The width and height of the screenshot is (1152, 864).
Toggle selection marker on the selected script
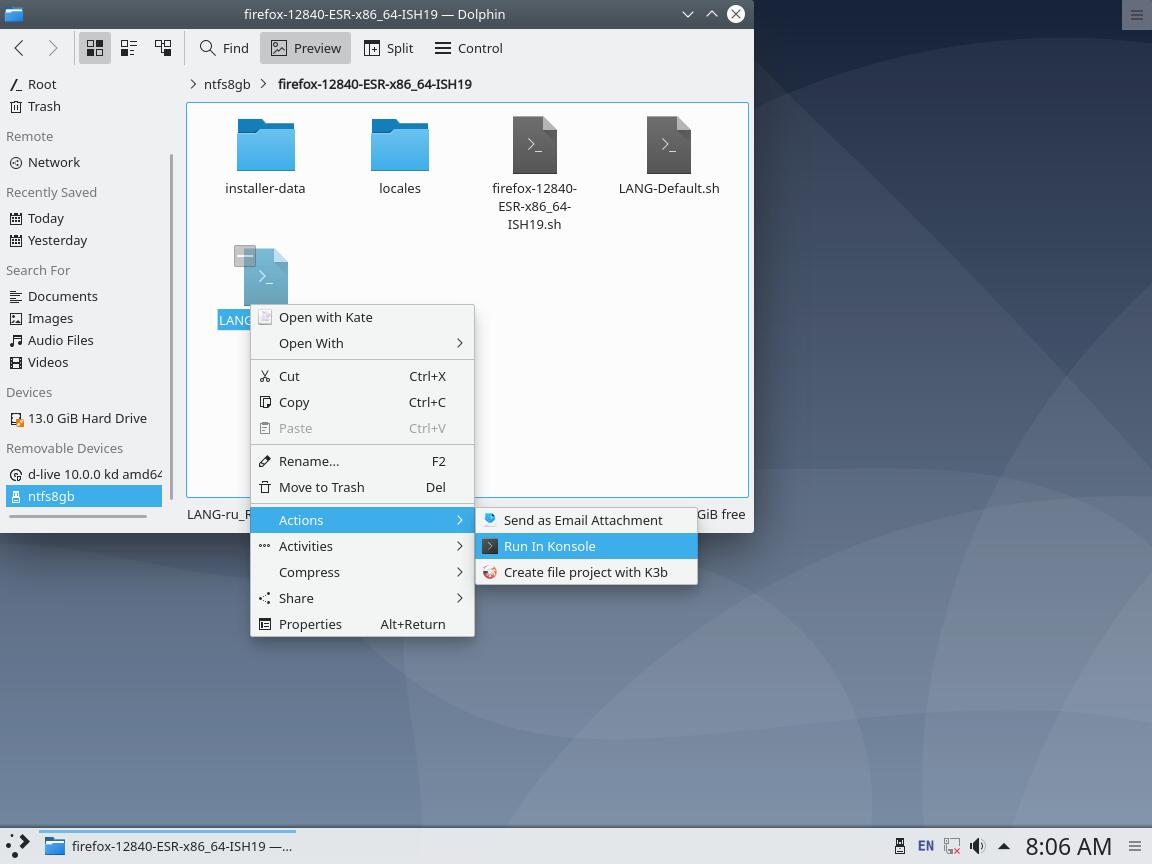point(245,256)
